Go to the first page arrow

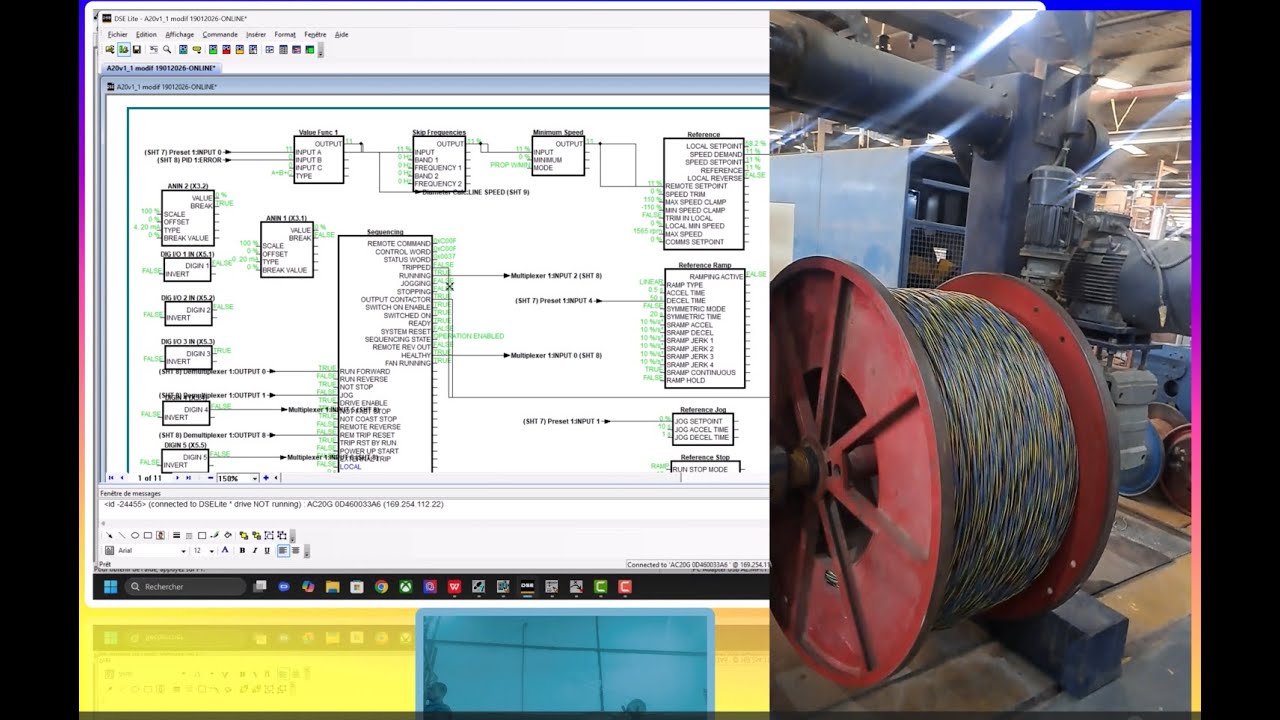click(x=110, y=478)
